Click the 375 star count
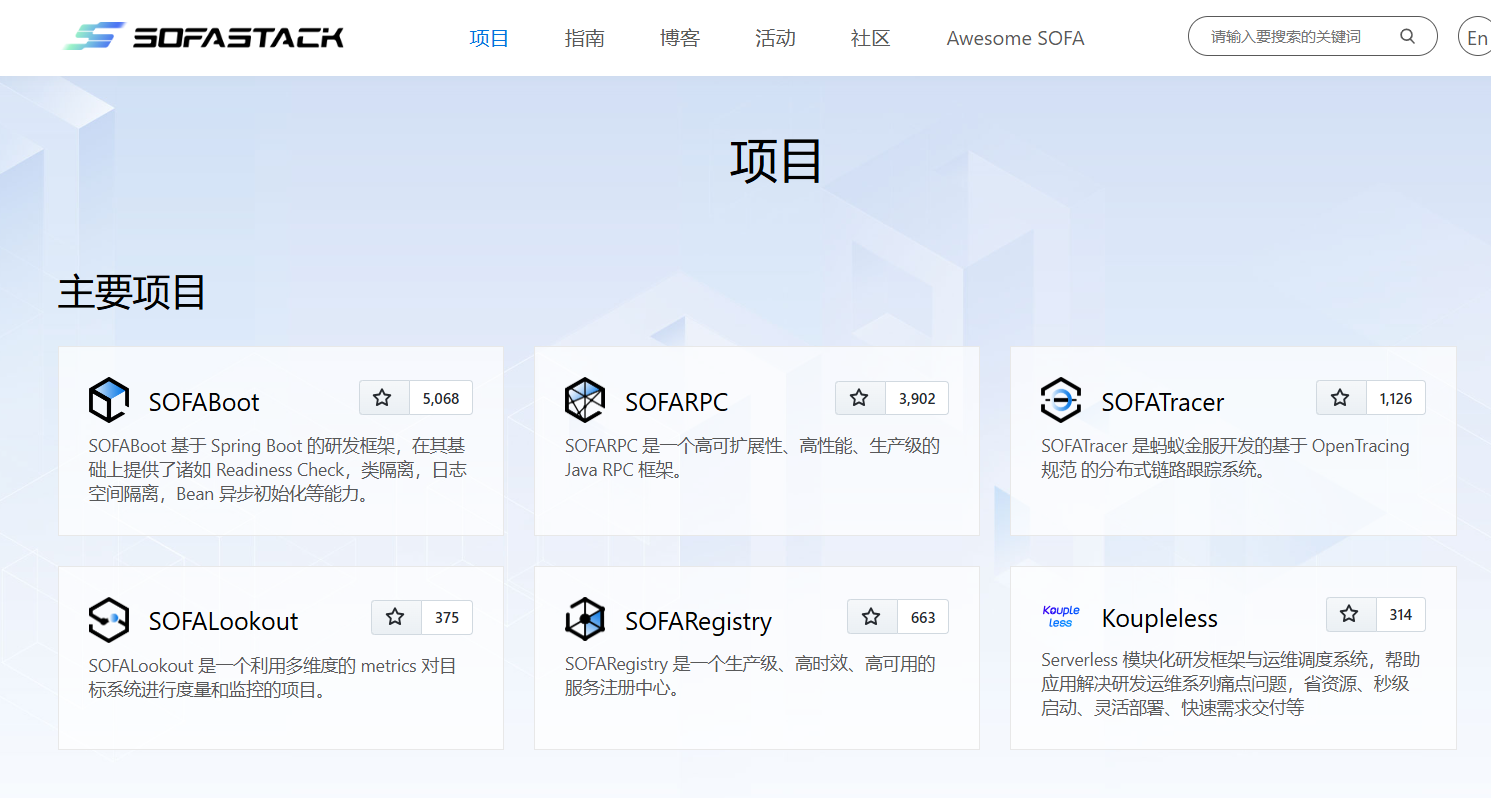Viewport: 1491px width, 798px height. 447,617
